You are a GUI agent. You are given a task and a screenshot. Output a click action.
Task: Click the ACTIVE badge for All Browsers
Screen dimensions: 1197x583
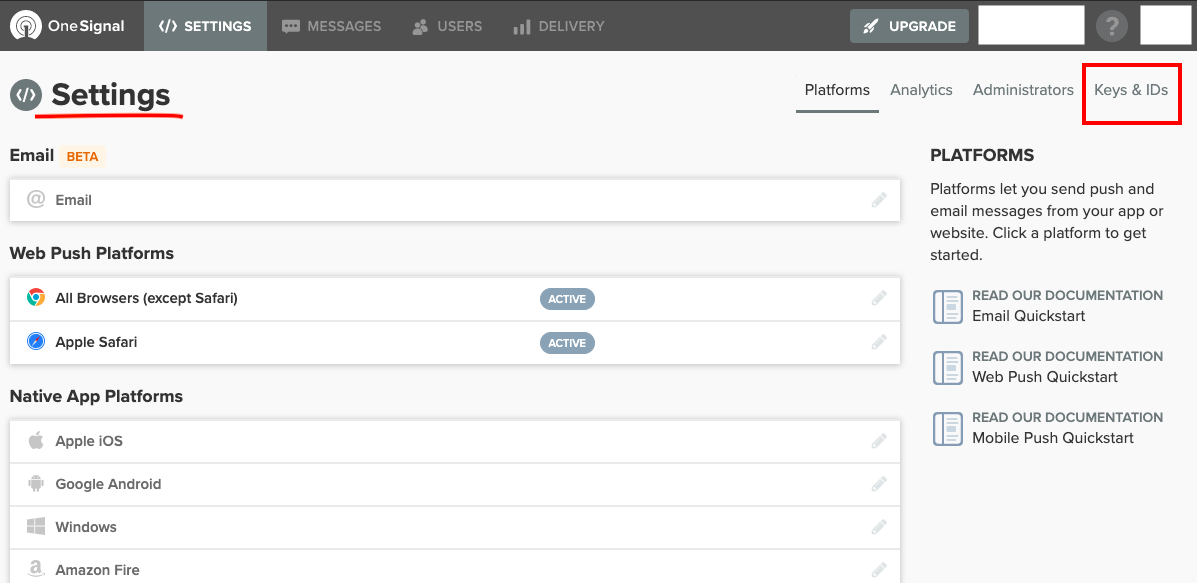pos(567,299)
